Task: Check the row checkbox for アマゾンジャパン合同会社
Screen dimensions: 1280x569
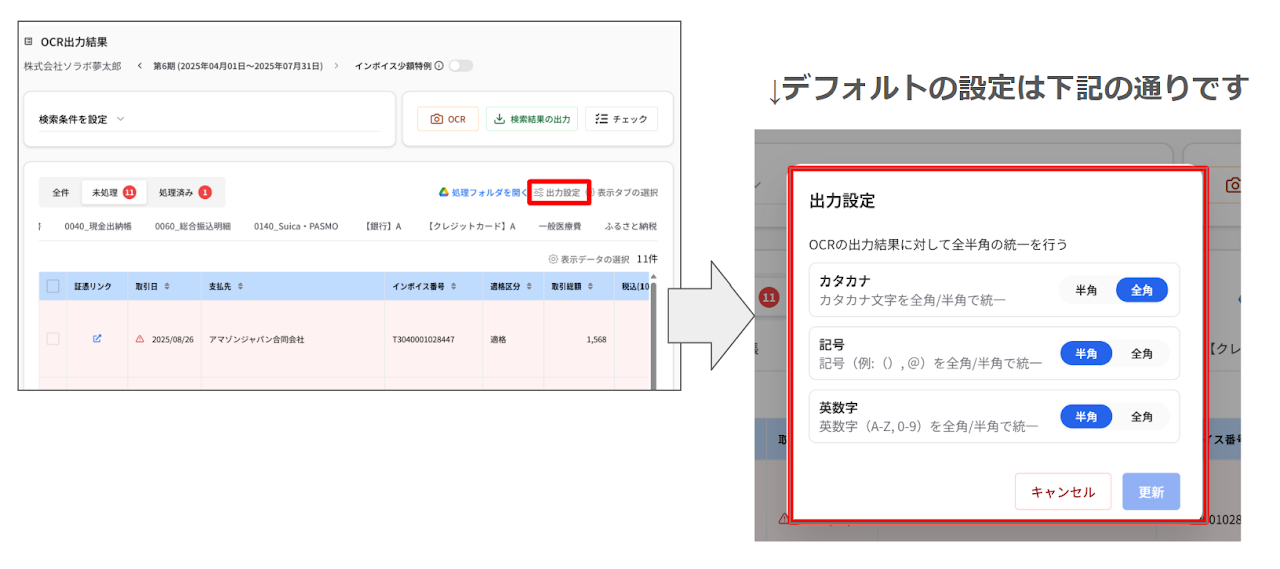Action: tap(53, 339)
